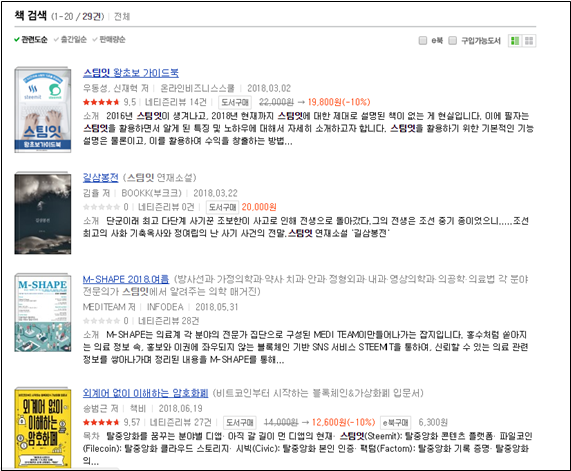This screenshot has width=571, height=471.
Task: Click publication date 2018.05.31
Action: click(217, 307)
